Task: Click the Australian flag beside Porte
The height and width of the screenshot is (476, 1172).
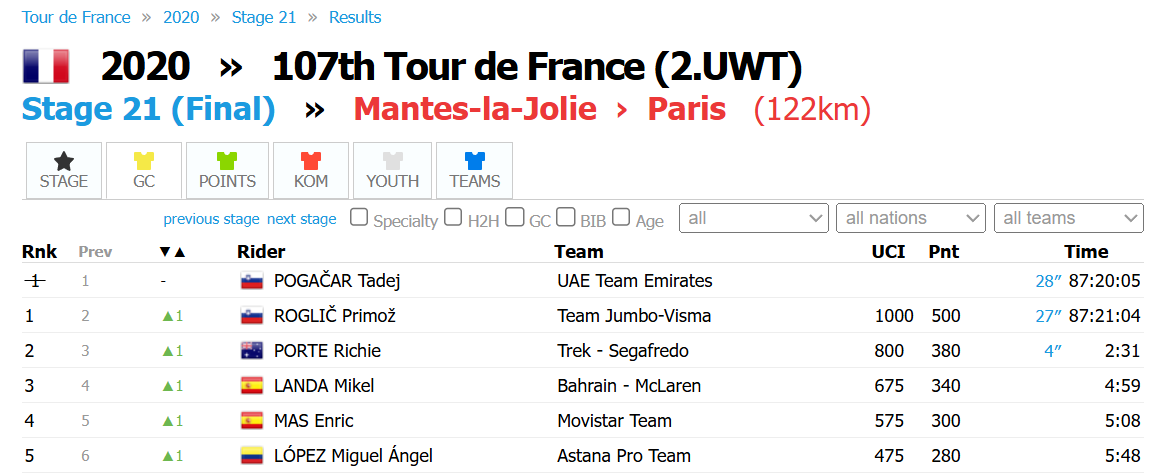Action: click(x=250, y=351)
